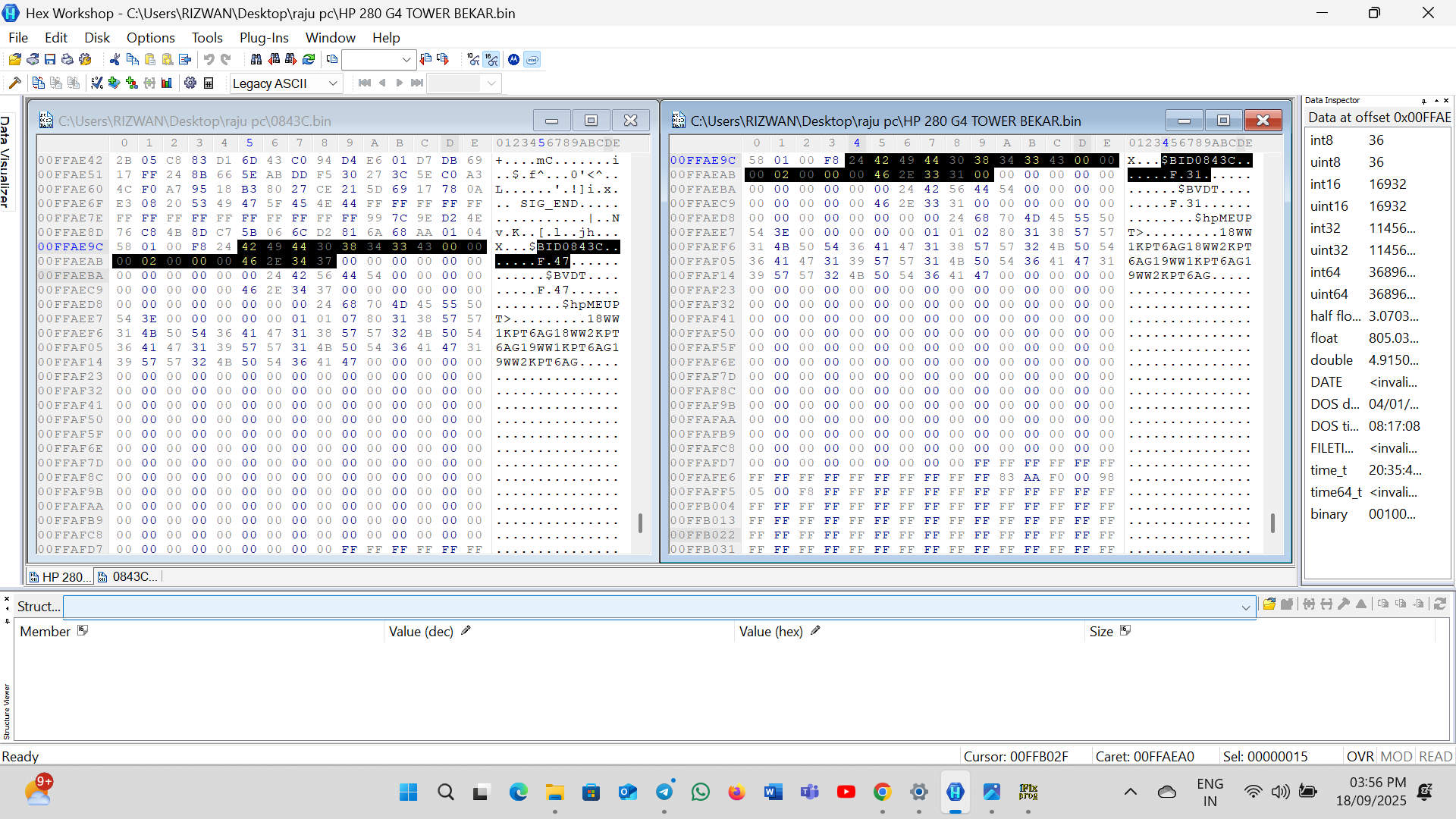The height and width of the screenshot is (819, 1456).
Task: Expand the Struct library dropdown arrow
Action: [1245, 607]
